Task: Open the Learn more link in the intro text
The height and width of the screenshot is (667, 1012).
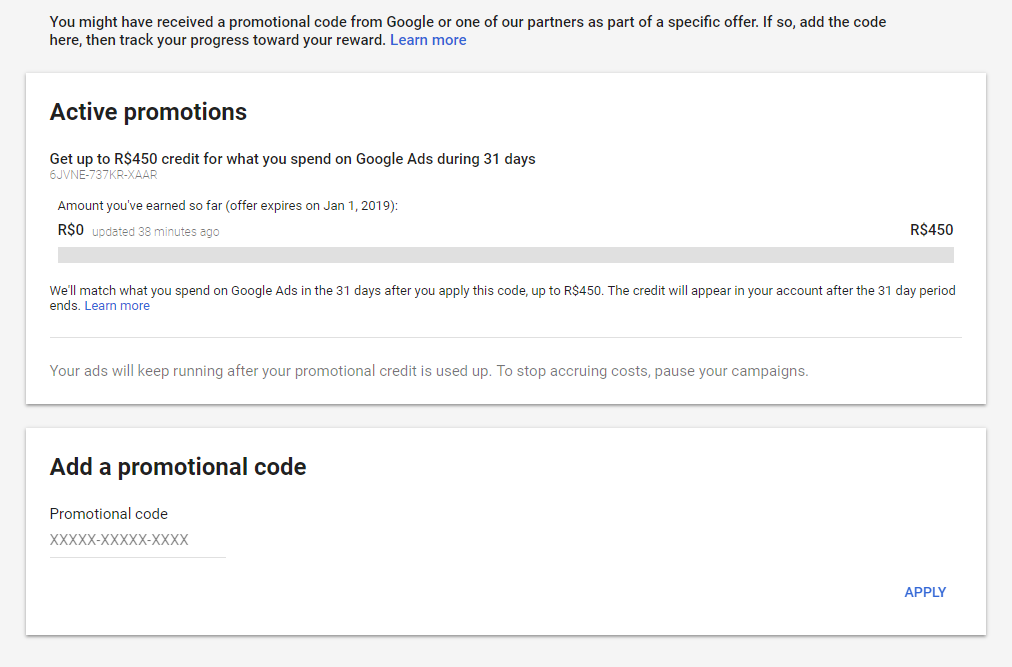Action: click(428, 40)
